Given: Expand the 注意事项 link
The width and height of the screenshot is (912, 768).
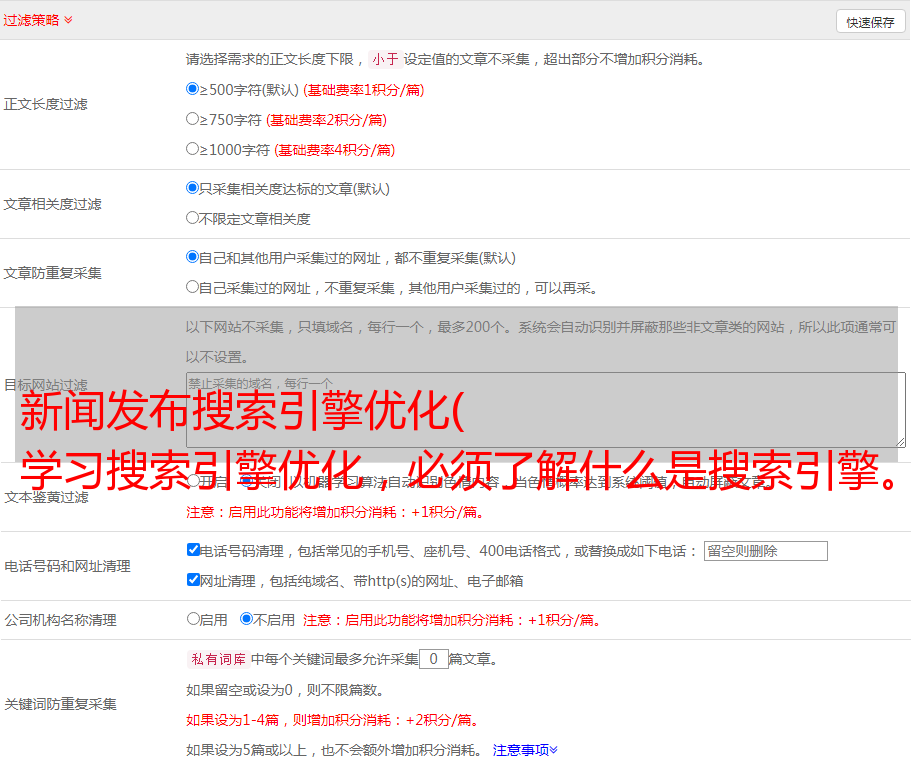Looking at the screenshot, I should (x=525, y=750).
